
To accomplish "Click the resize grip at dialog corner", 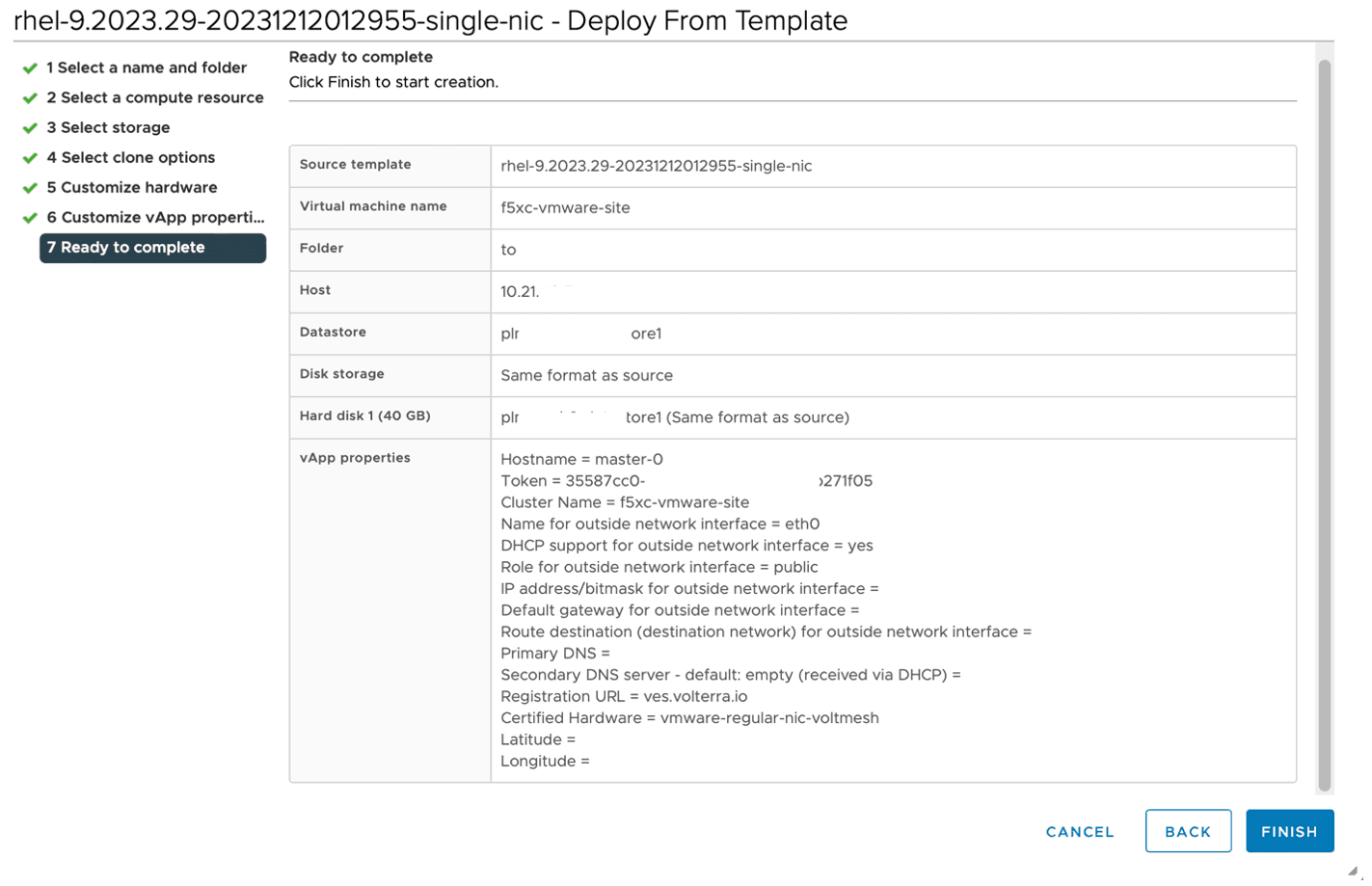I will click(x=1353, y=871).
